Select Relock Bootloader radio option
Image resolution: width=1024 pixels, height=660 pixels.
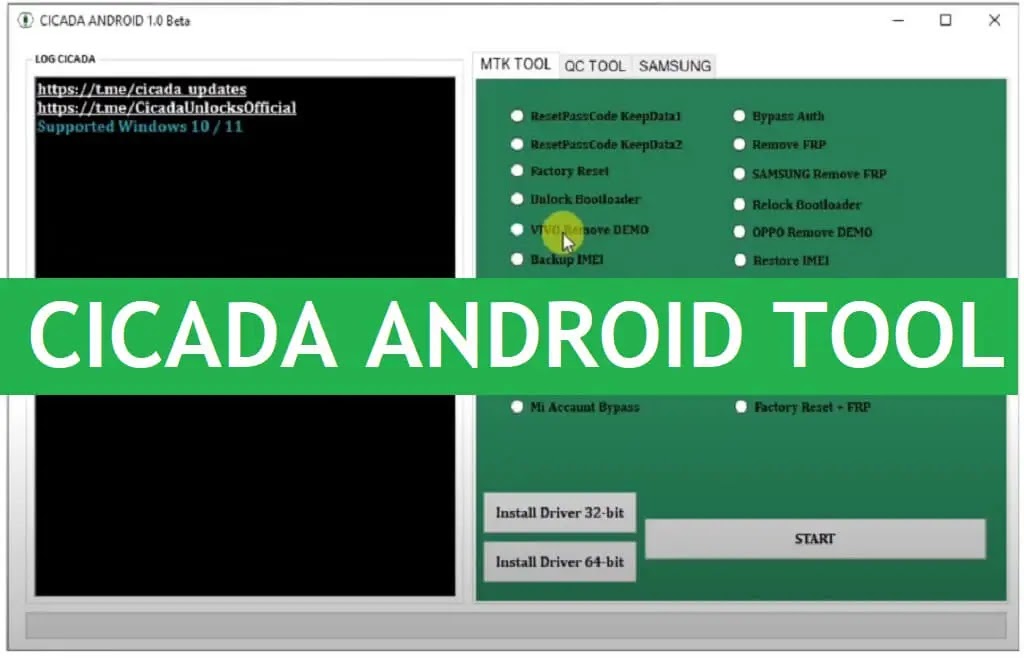pyautogui.click(x=739, y=204)
